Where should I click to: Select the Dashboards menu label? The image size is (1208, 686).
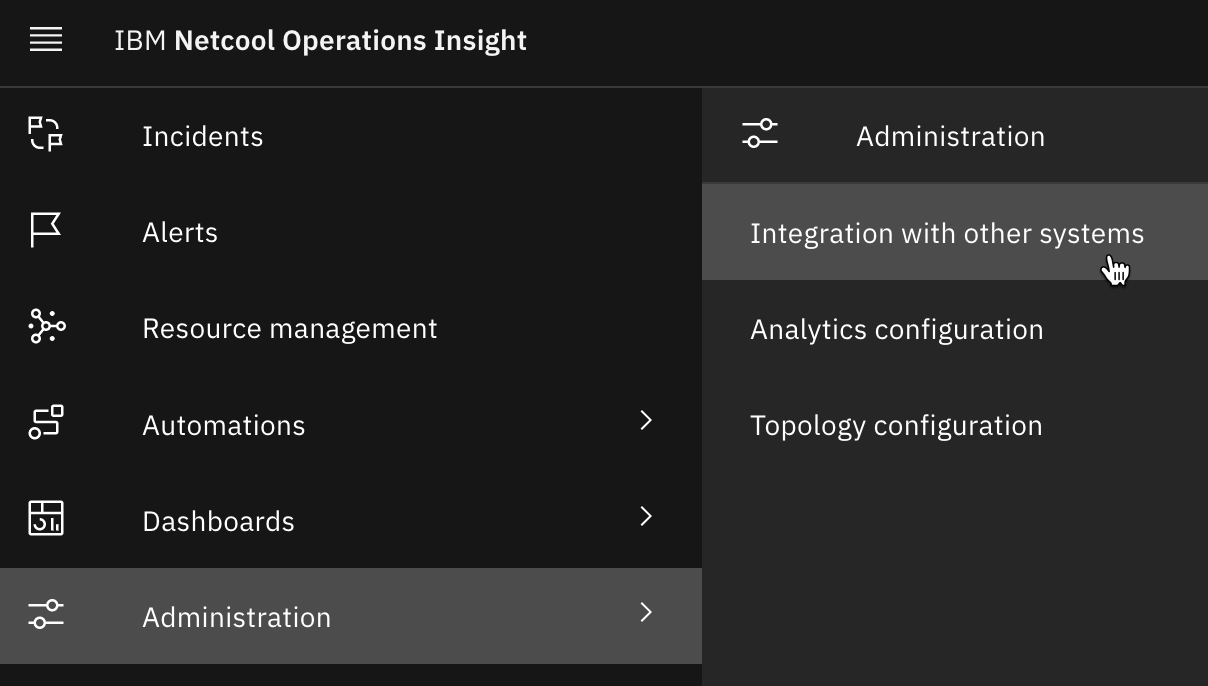coord(218,521)
